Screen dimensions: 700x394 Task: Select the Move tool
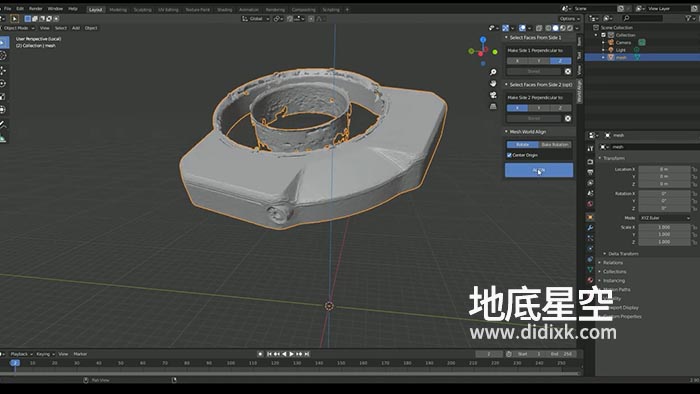point(3,71)
